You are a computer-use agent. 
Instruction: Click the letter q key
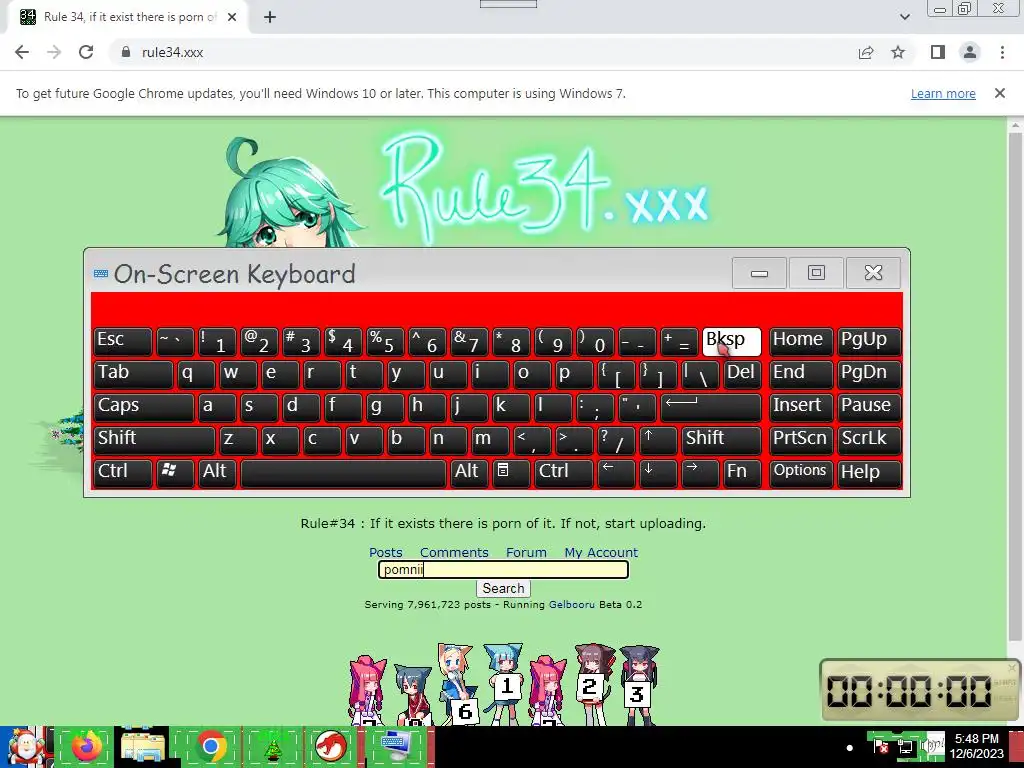pos(196,374)
